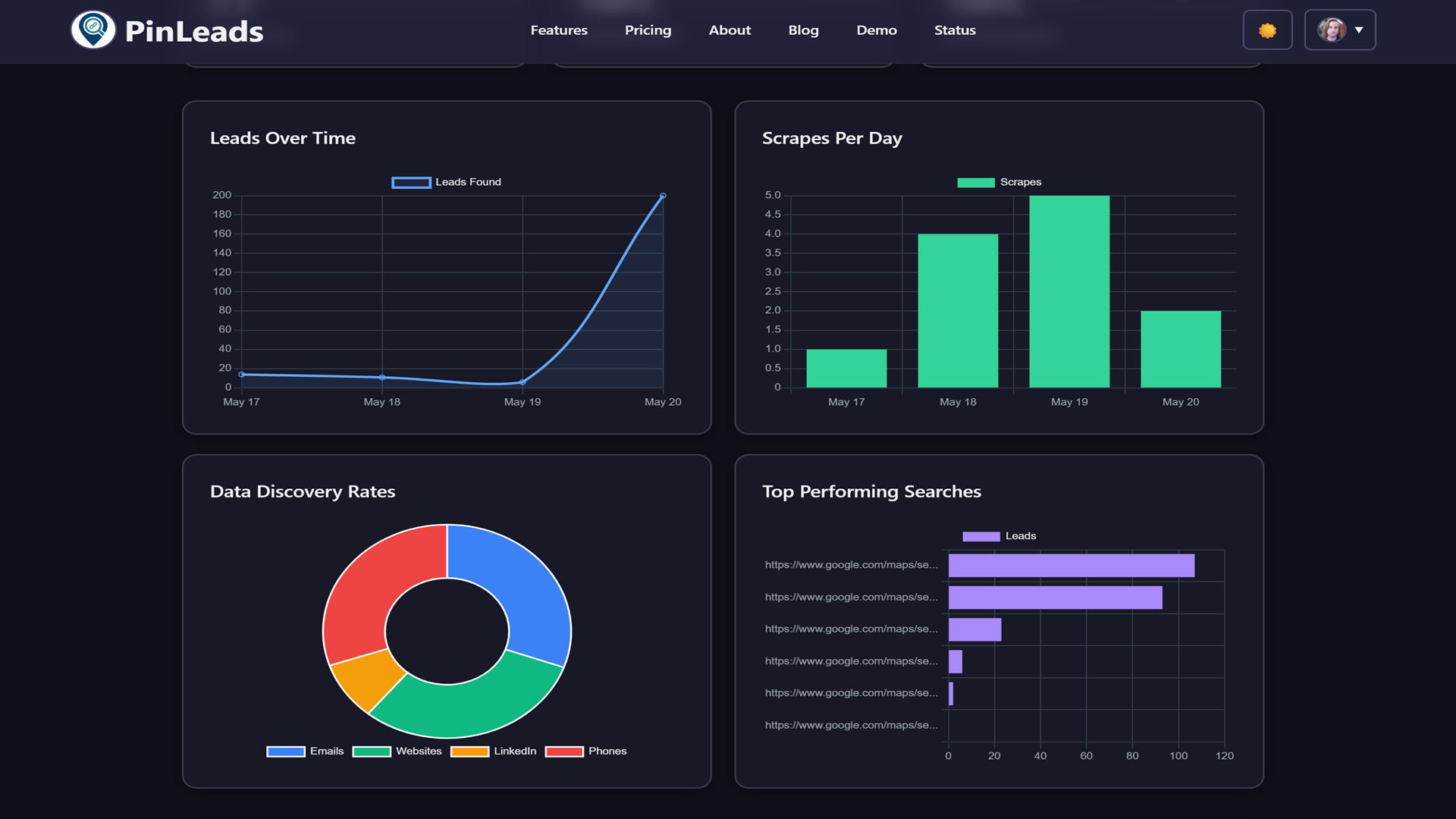Click the PinLeads logo icon
1456x819 pixels.
tap(93, 30)
